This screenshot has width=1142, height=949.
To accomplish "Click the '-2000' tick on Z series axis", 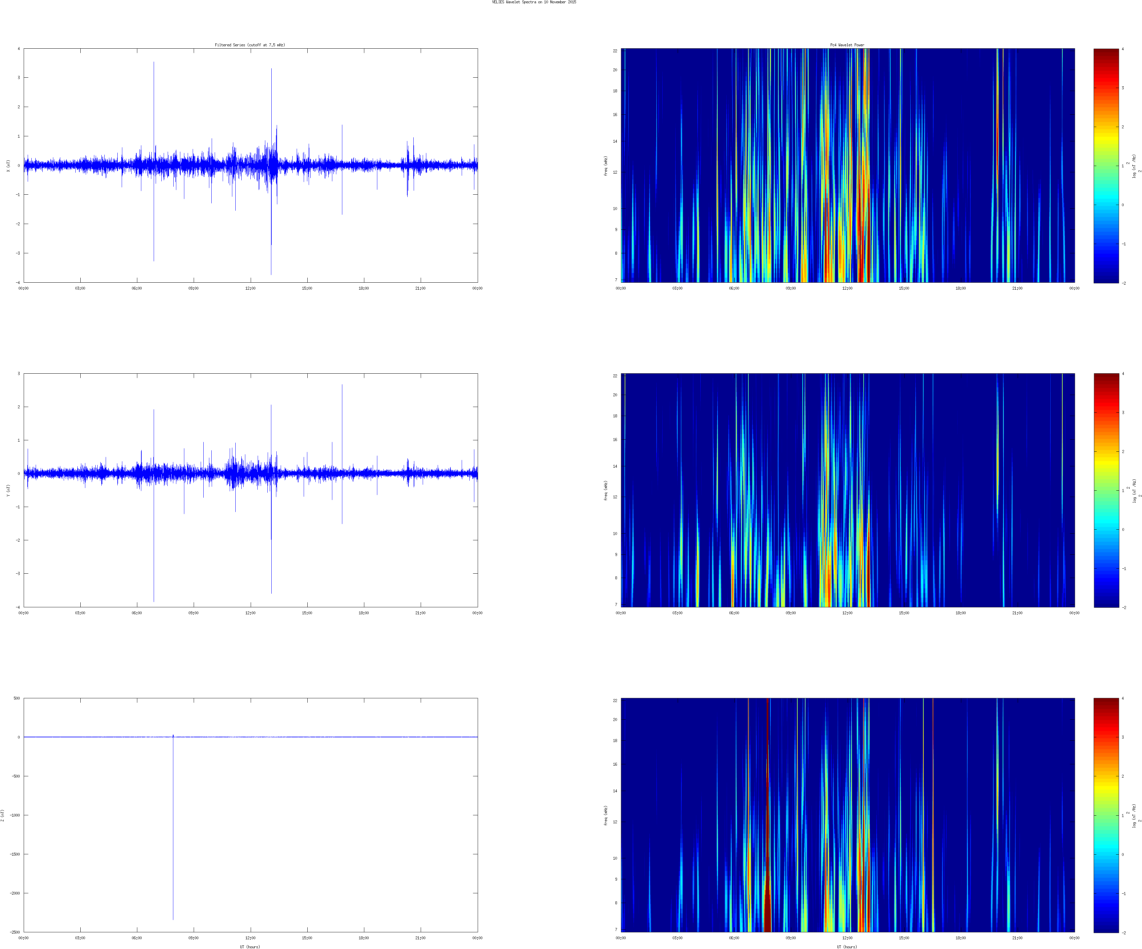I will click(15, 893).
